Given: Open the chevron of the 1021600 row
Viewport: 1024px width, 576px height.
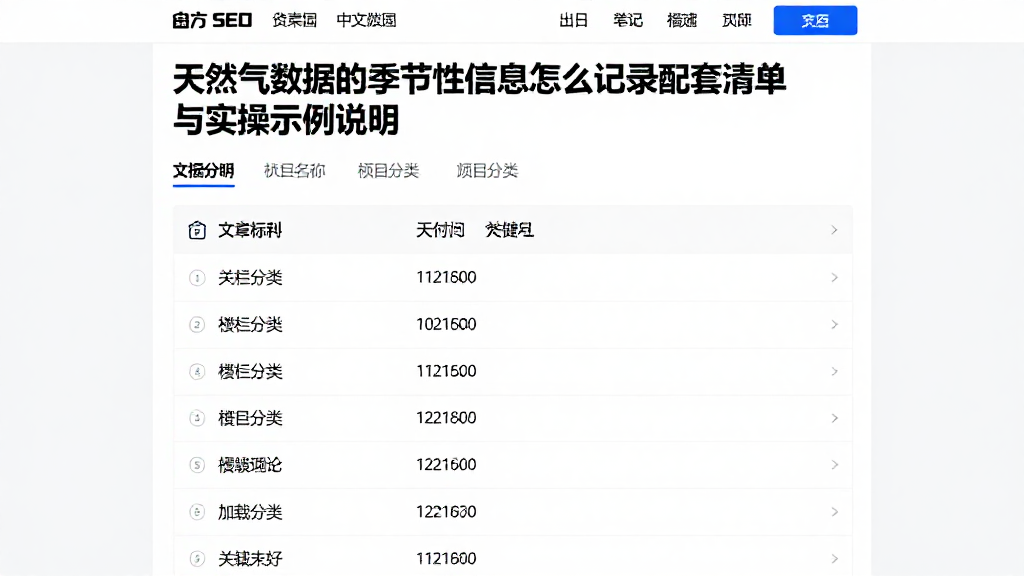Looking at the screenshot, I should point(834,325).
